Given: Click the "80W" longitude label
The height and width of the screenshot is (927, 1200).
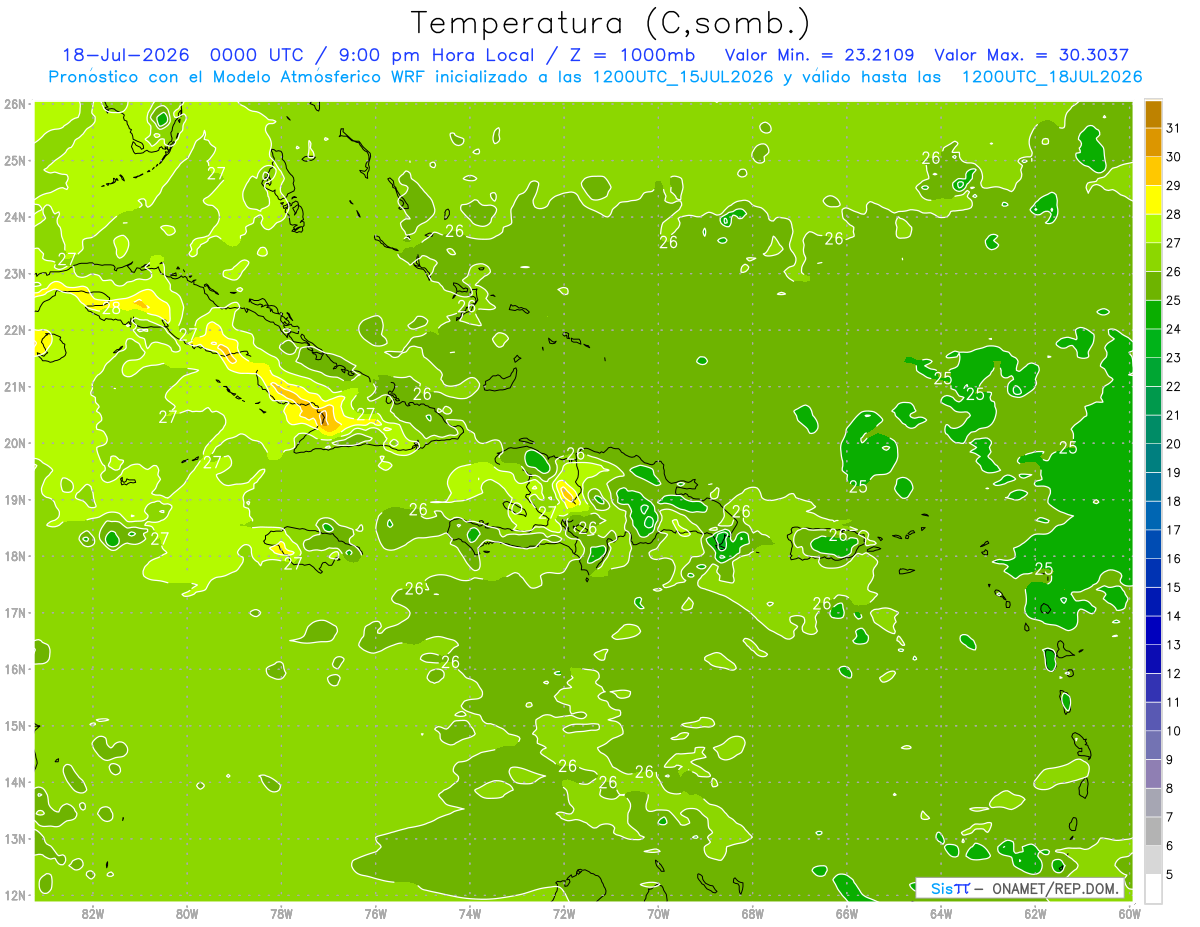Looking at the screenshot, I should pyautogui.click(x=187, y=913).
